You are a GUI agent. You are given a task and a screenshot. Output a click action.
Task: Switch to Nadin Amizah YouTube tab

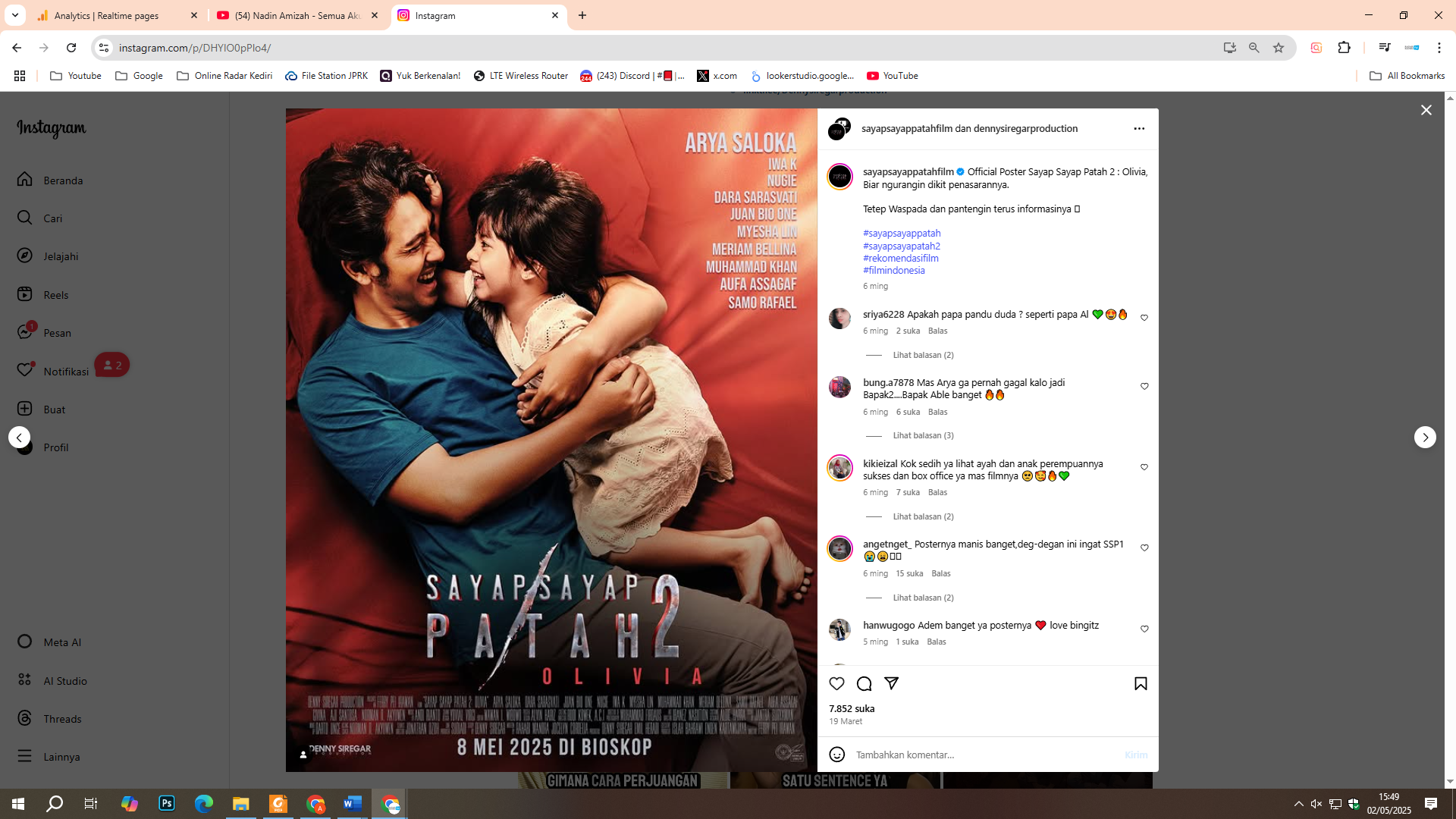(297, 15)
